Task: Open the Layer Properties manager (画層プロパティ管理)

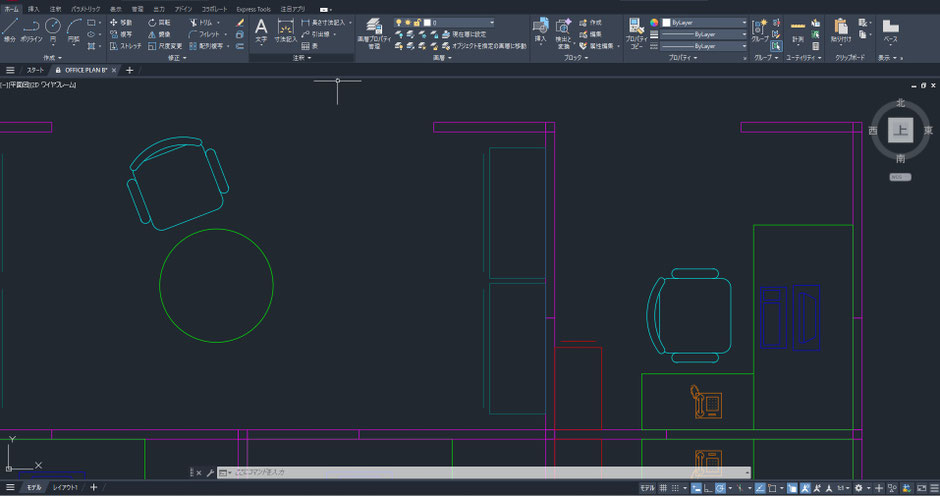Action: pos(373,33)
